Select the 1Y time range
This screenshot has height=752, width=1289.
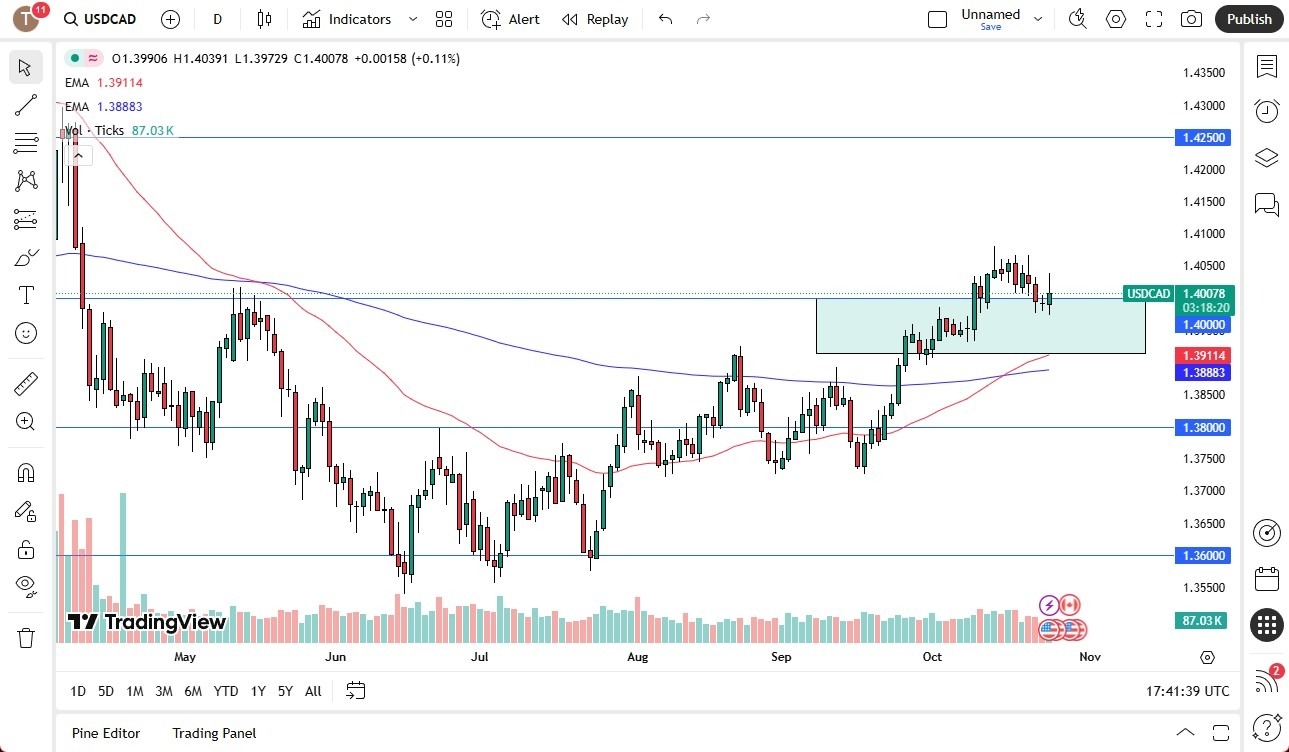(257, 691)
